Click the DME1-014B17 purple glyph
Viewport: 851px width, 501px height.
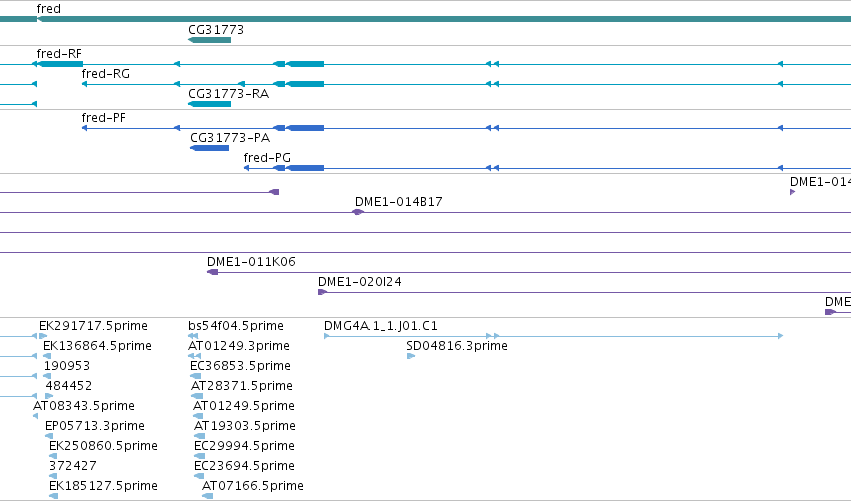click(358, 212)
